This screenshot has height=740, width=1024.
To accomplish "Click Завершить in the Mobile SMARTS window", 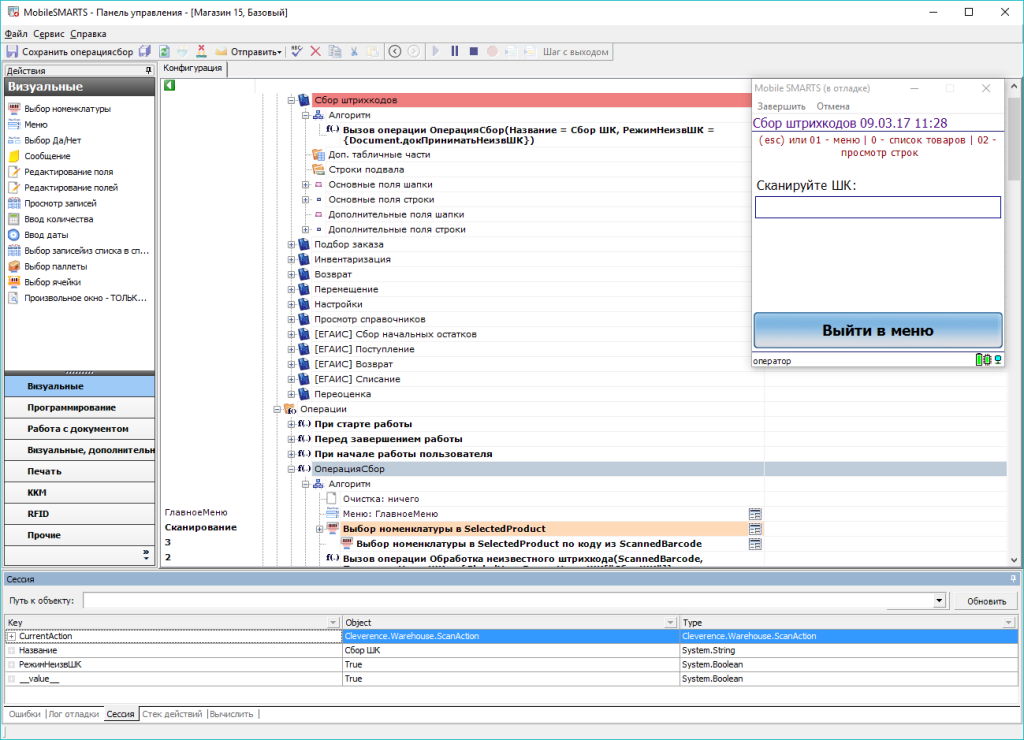I will (x=781, y=106).
